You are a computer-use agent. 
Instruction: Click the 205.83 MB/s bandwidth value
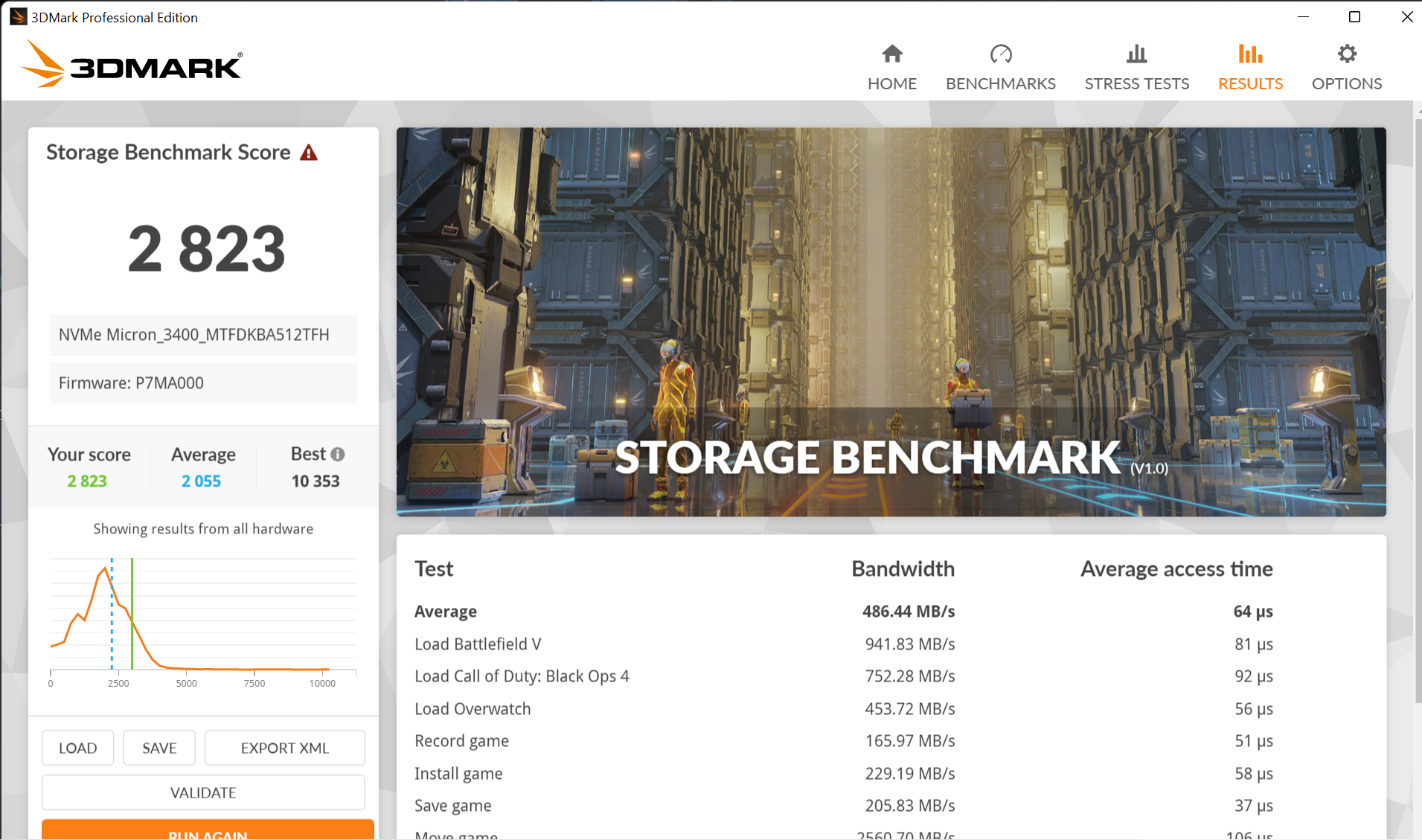(x=909, y=806)
